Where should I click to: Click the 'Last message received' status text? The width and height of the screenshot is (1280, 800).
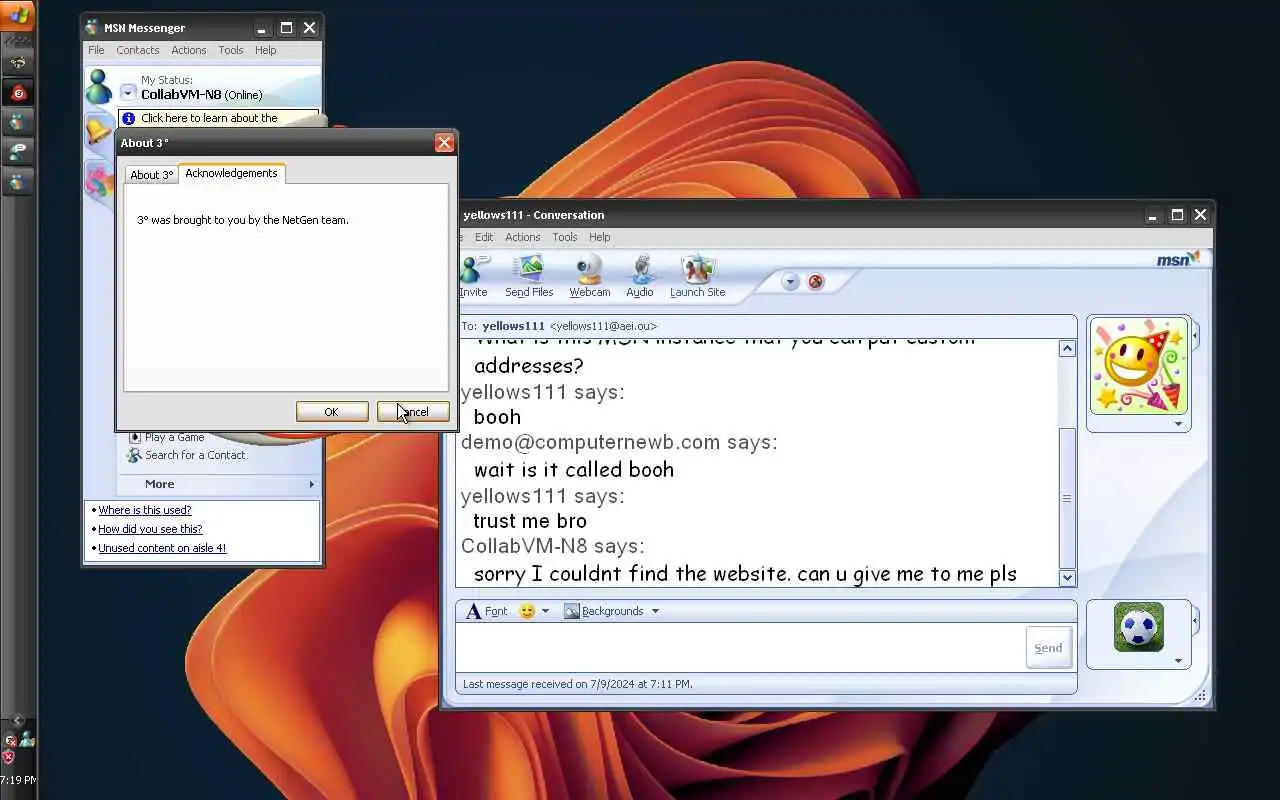[x=577, y=684]
